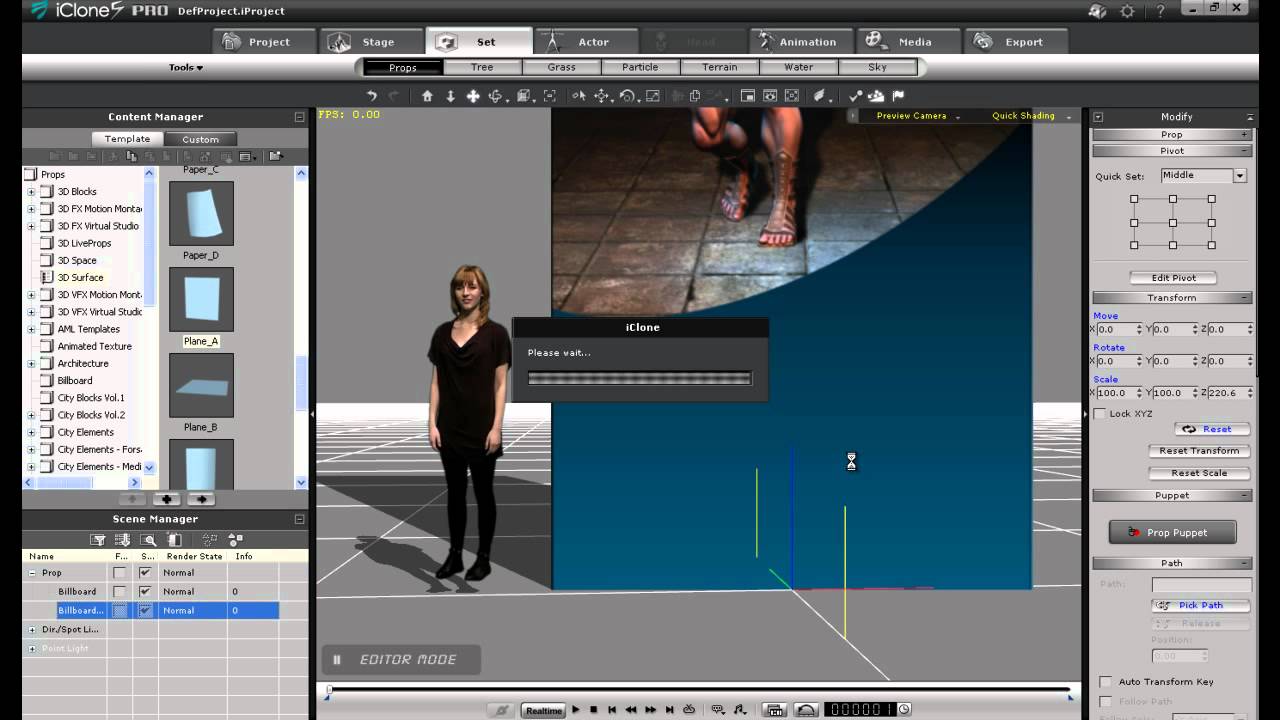Viewport: 1280px width, 720px height.
Task: Open the Quick Set Middle dropdown
Action: [1240, 175]
